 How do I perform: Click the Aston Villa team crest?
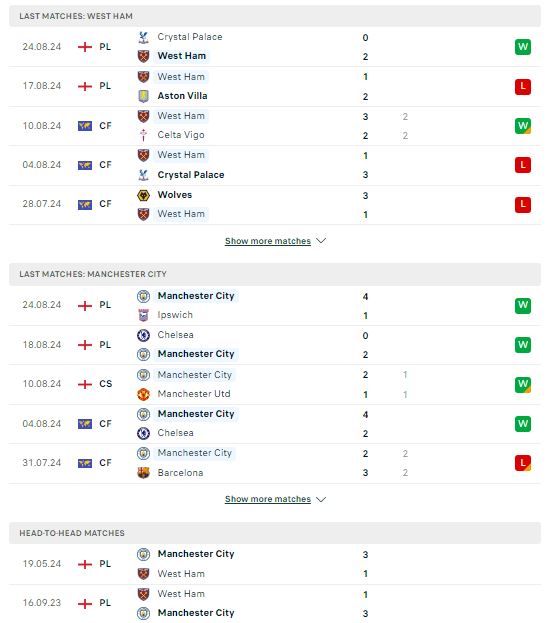click(143, 96)
